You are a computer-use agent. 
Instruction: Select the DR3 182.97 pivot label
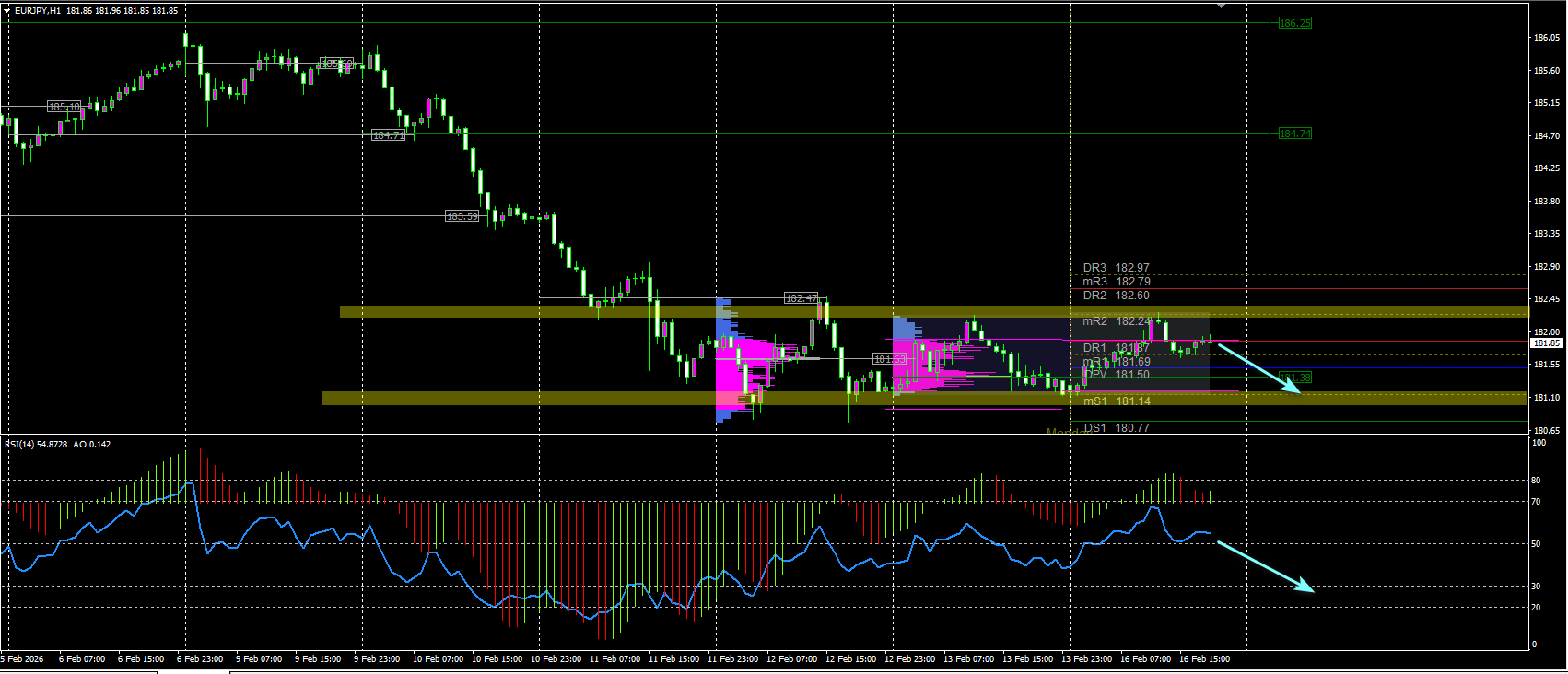[x=1116, y=268]
